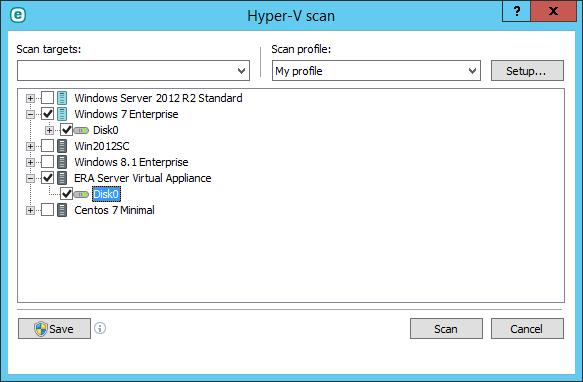Click the server icon for Windows 7 Enterprise
The image size is (583, 382).
click(62, 114)
